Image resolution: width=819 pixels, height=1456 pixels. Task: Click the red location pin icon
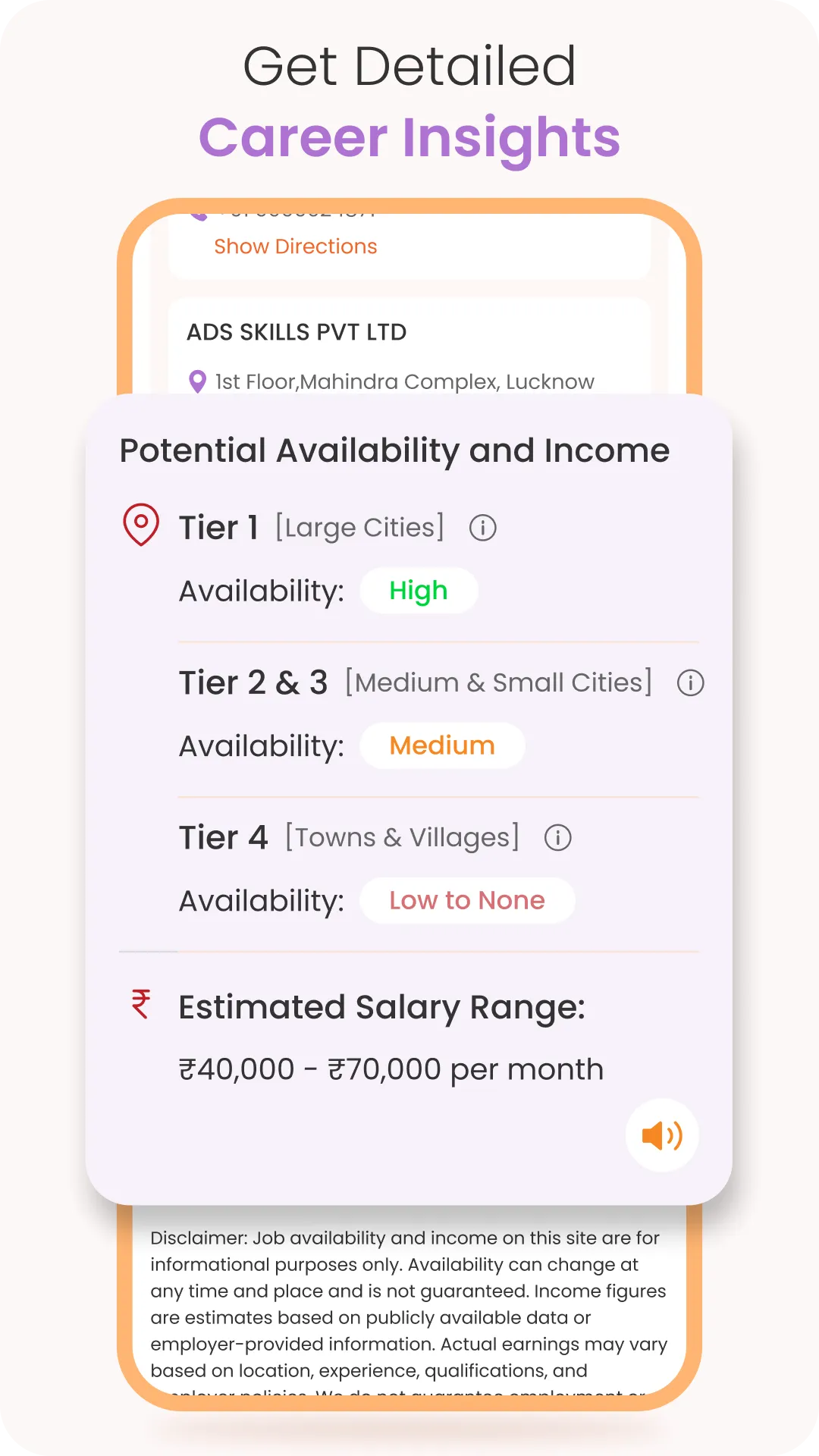coord(141,525)
